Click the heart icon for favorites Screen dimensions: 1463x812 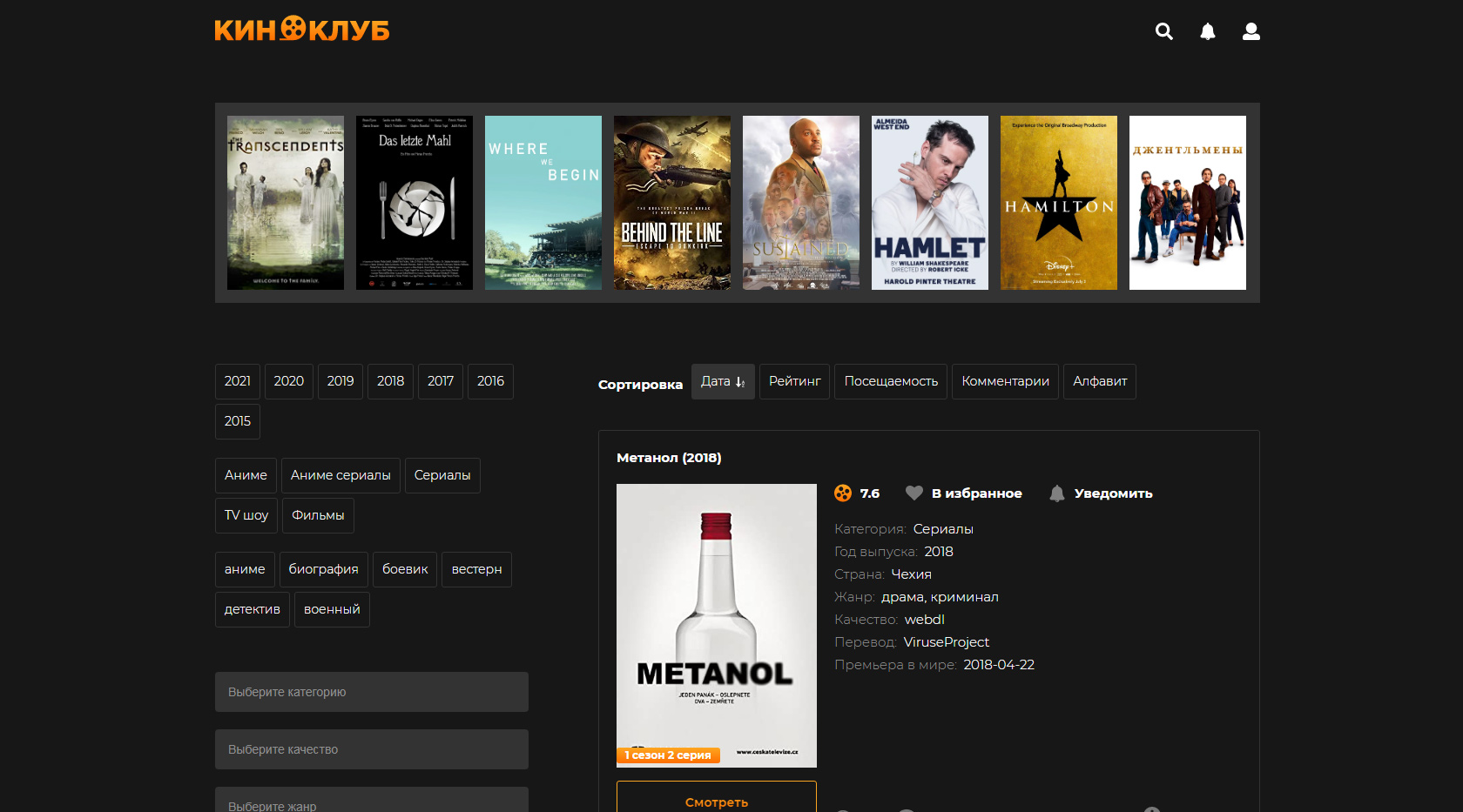(x=914, y=493)
